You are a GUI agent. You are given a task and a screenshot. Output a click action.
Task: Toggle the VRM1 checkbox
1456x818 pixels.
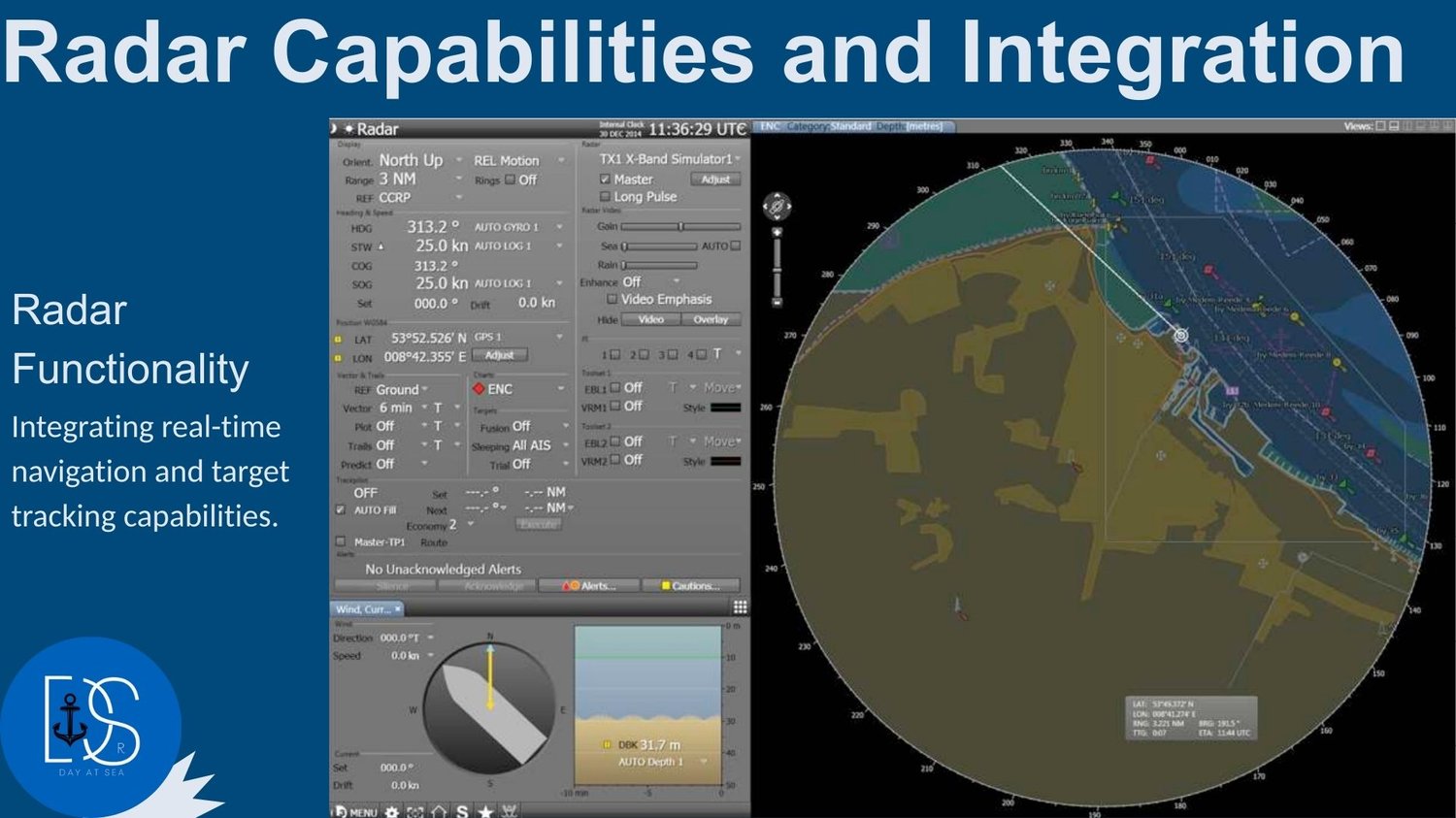[614, 406]
